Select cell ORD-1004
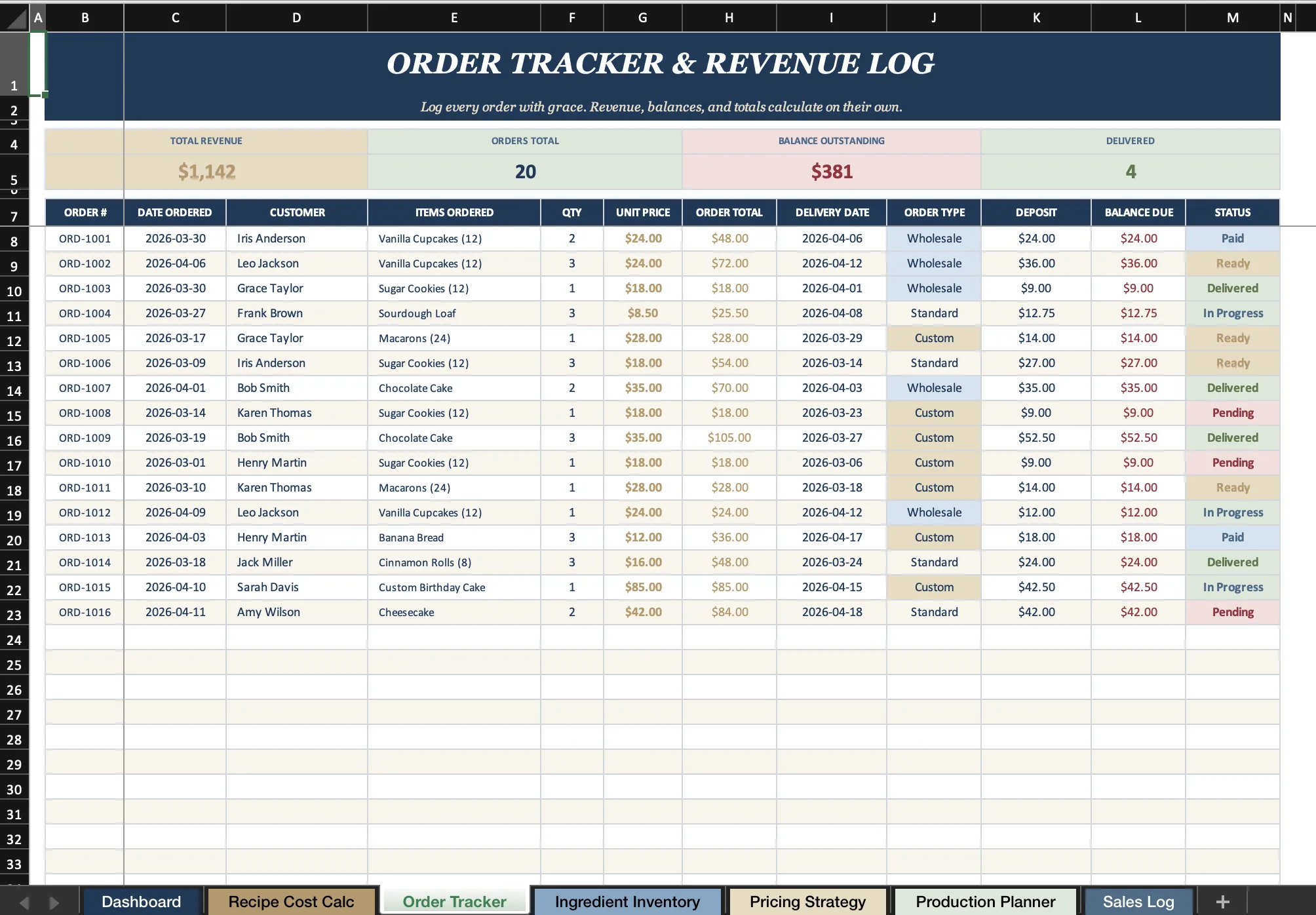 (85, 313)
